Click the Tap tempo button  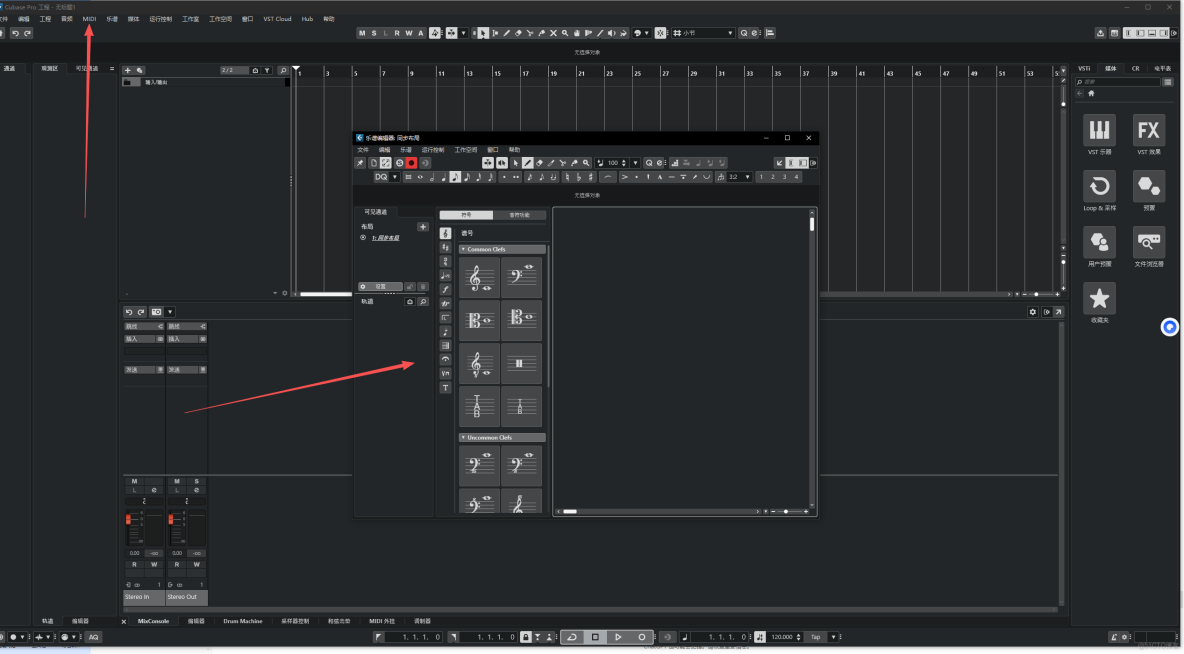pyautogui.click(x=816, y=637)
